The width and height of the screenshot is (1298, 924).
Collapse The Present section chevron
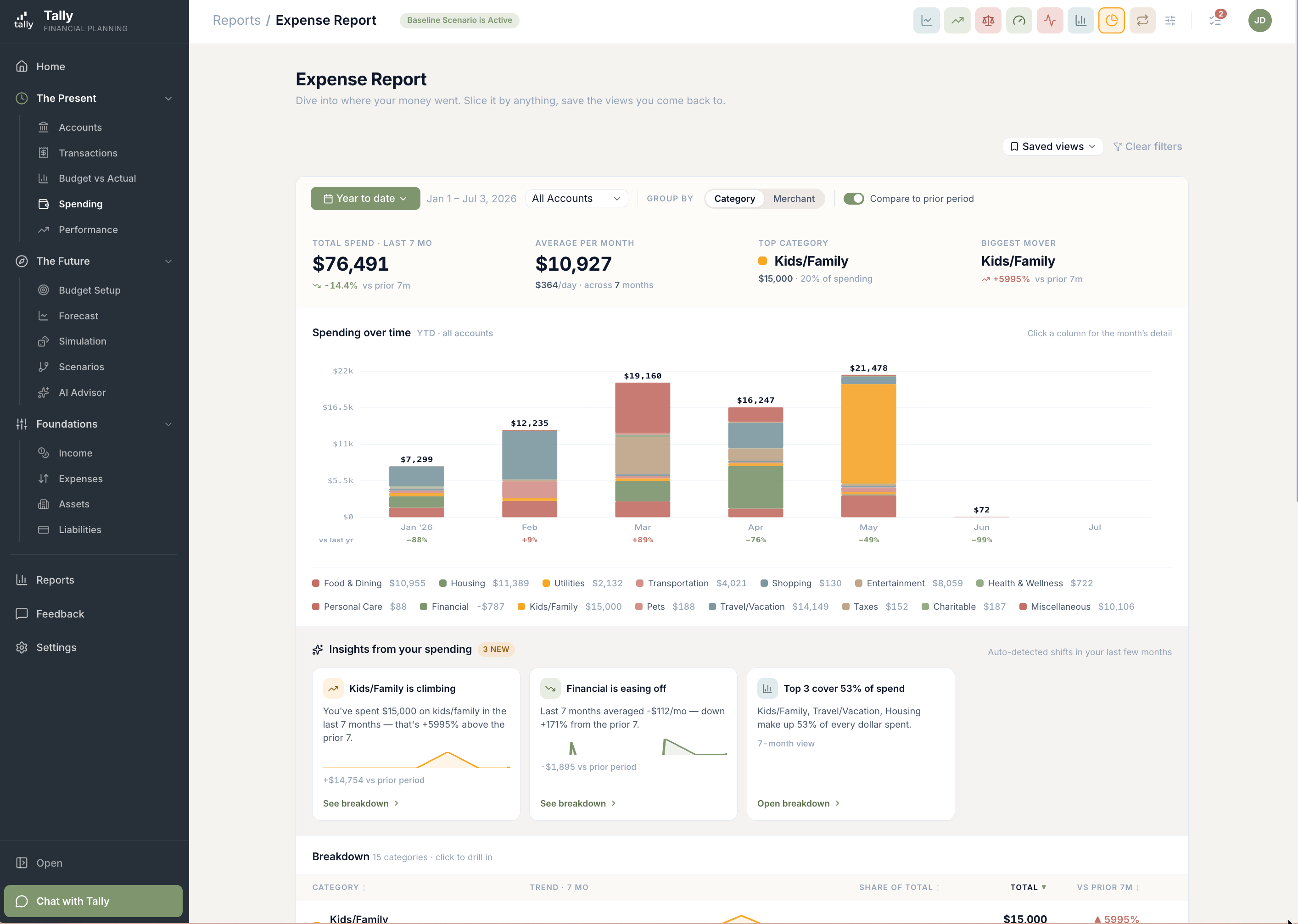click(x=168, y=99)
